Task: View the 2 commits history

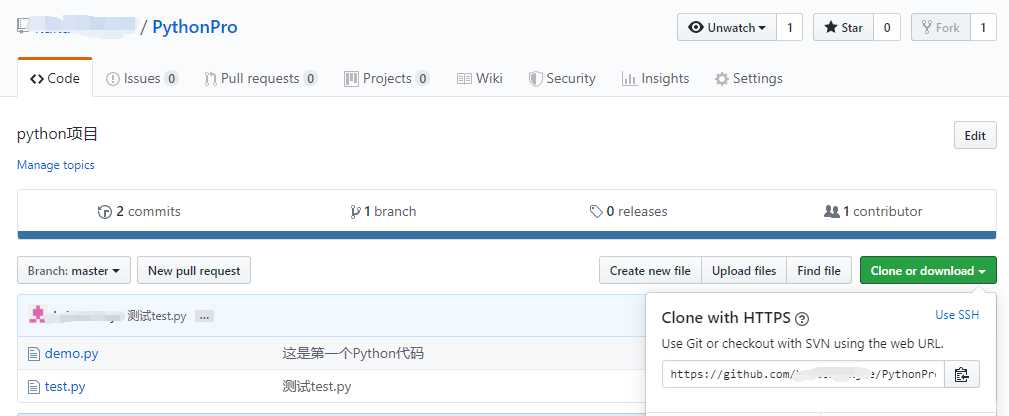Action: pos(139,211)
